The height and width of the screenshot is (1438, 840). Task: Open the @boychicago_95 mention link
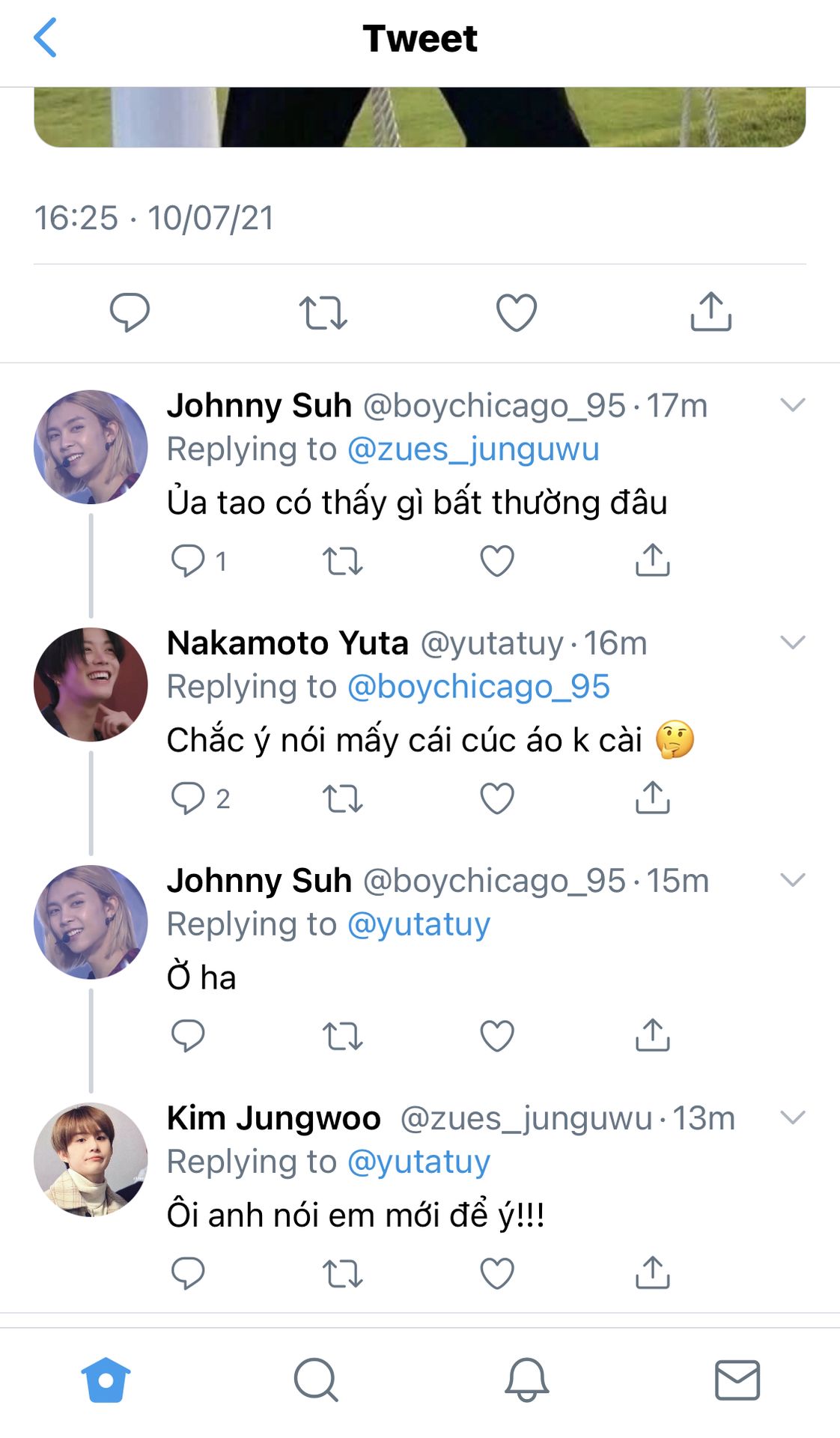pyautogui.click(x=478, y=687)
